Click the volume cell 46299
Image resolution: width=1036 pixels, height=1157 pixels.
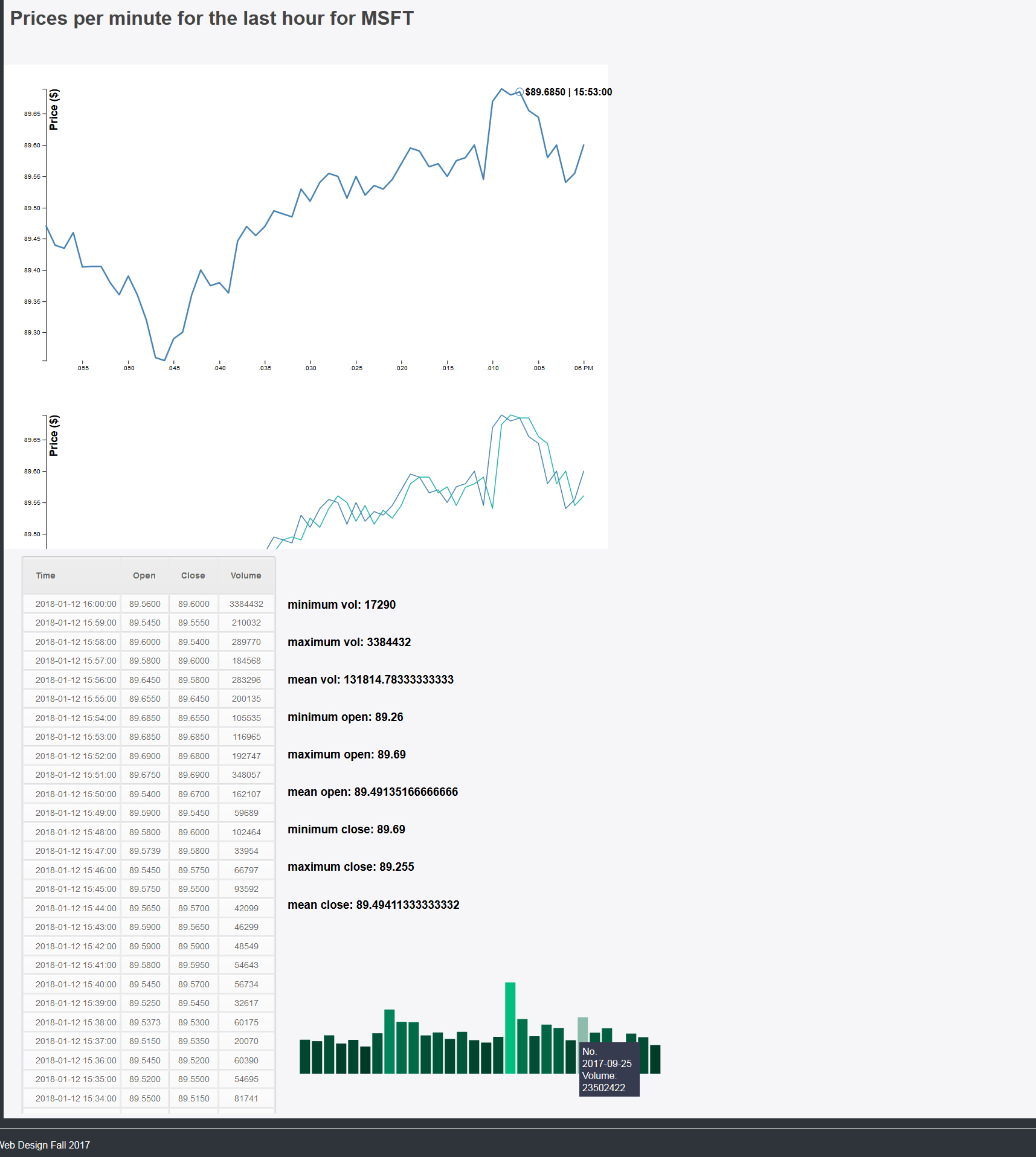[246, 927]
